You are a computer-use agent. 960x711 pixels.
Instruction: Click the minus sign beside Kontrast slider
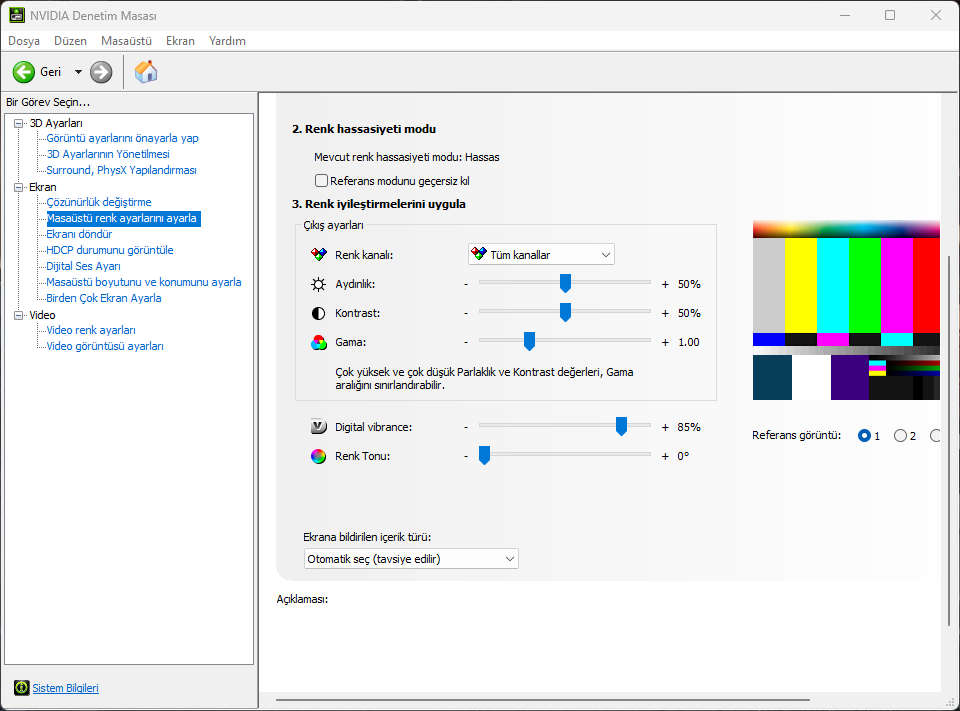coord(466,313)
